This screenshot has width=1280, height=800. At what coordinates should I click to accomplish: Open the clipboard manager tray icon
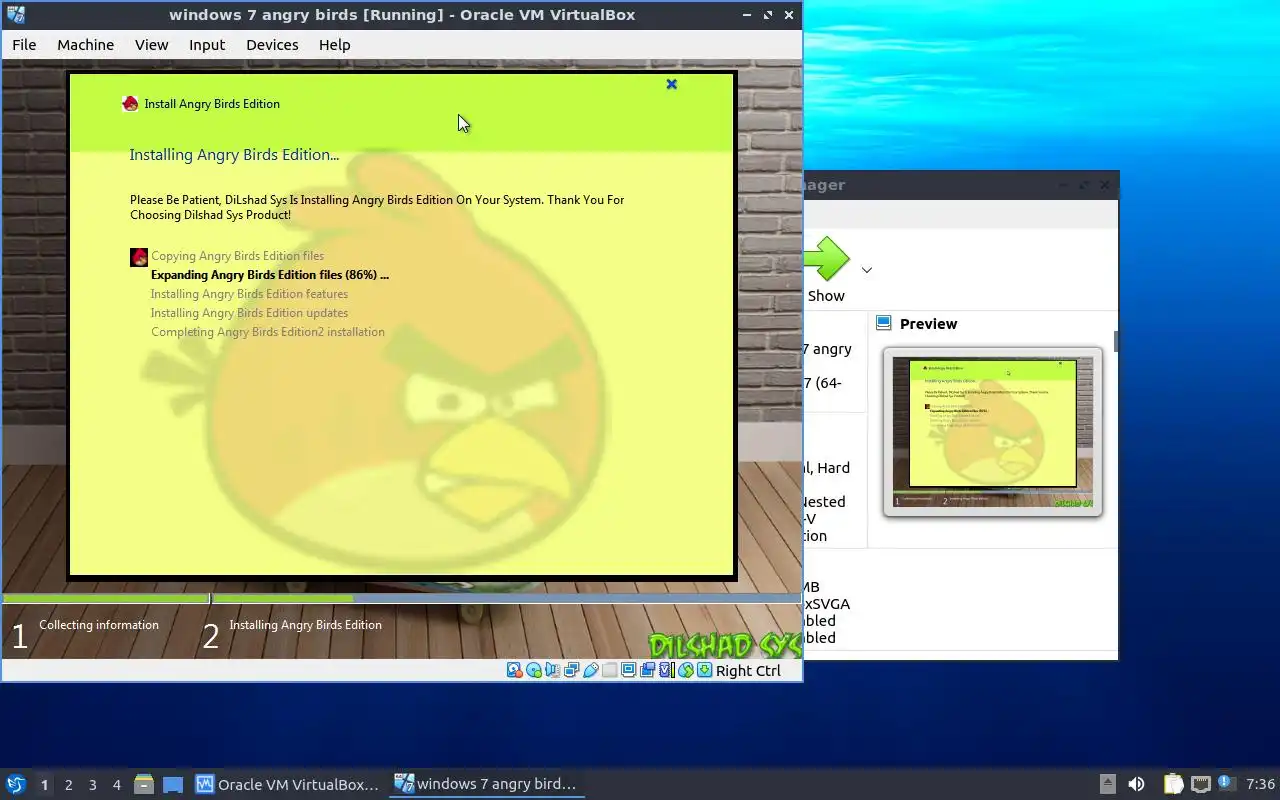point(1173,785)
